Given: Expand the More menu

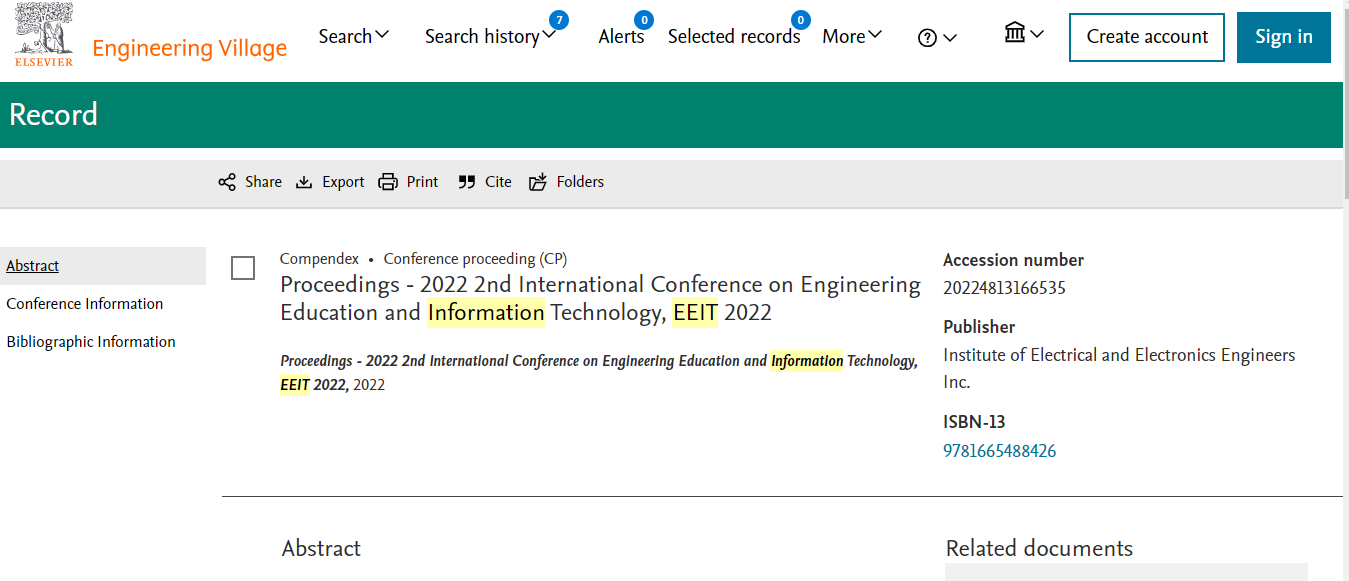Looking at the screenshot, I should point(852,36).
